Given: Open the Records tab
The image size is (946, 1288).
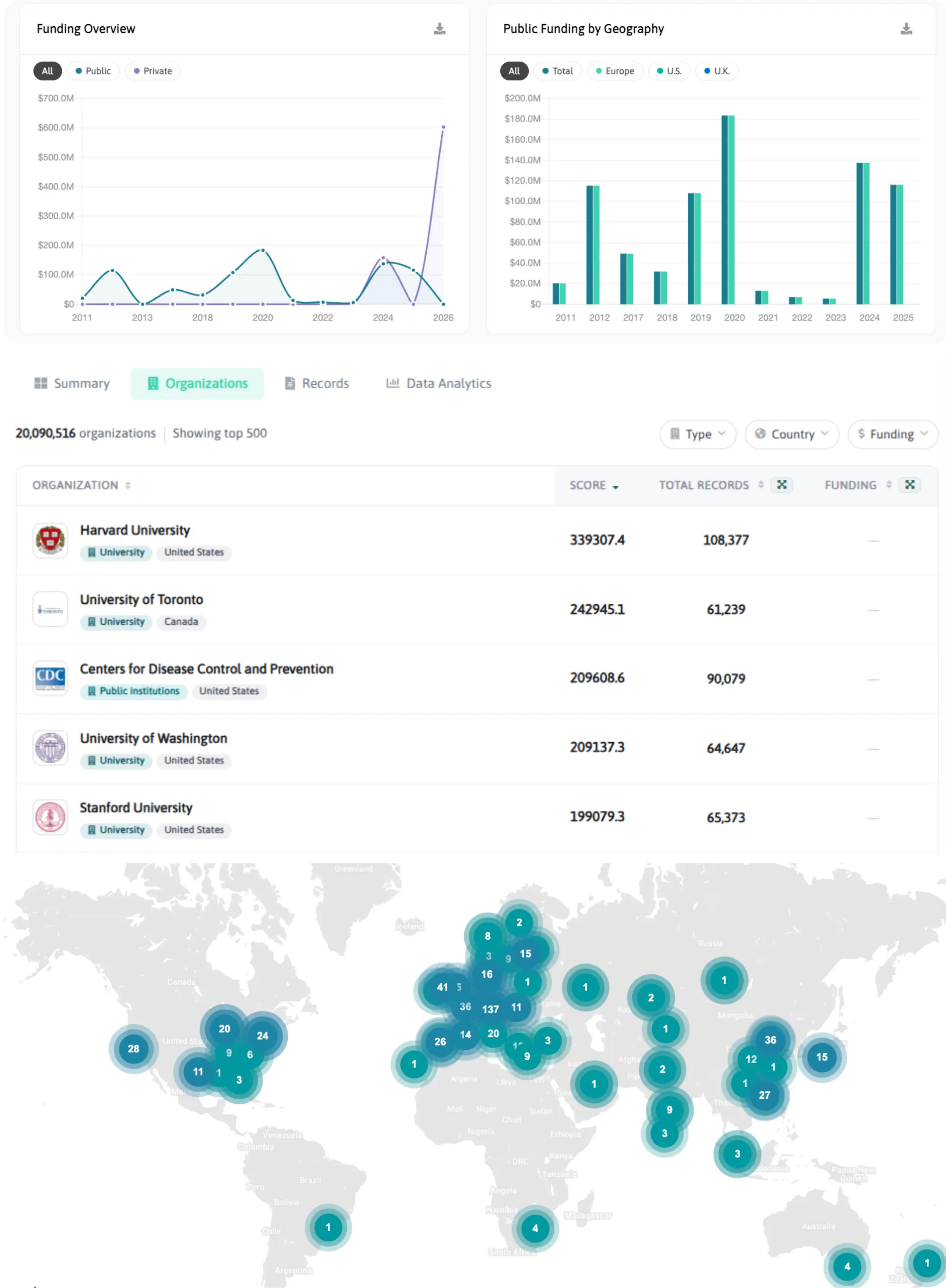Looking at the screenshot, I should click(x=317, y=383).
